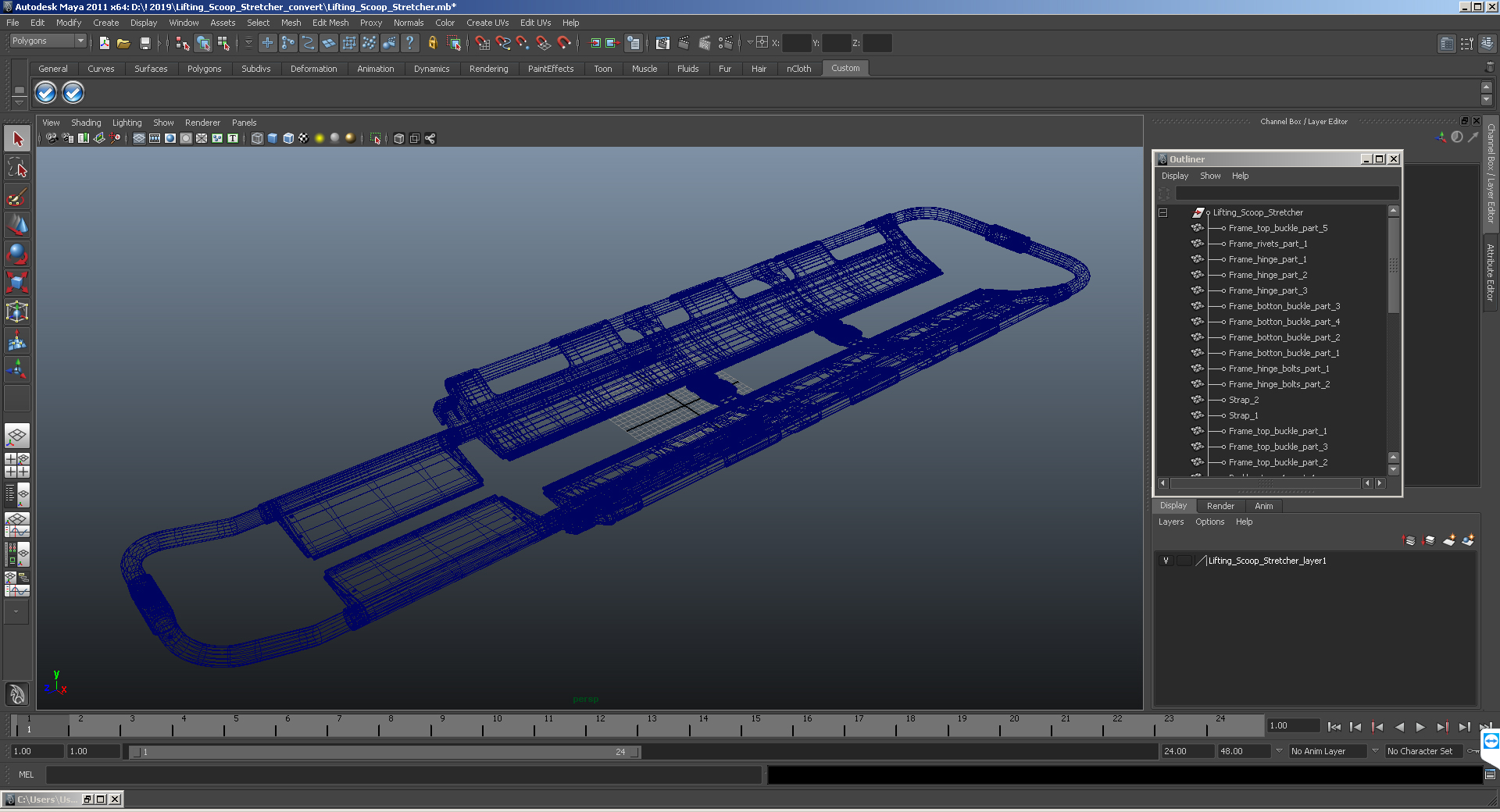Switch to the Rendering shelf tab
This screenshot has width=1500, height=812.
tap(488, 69)
